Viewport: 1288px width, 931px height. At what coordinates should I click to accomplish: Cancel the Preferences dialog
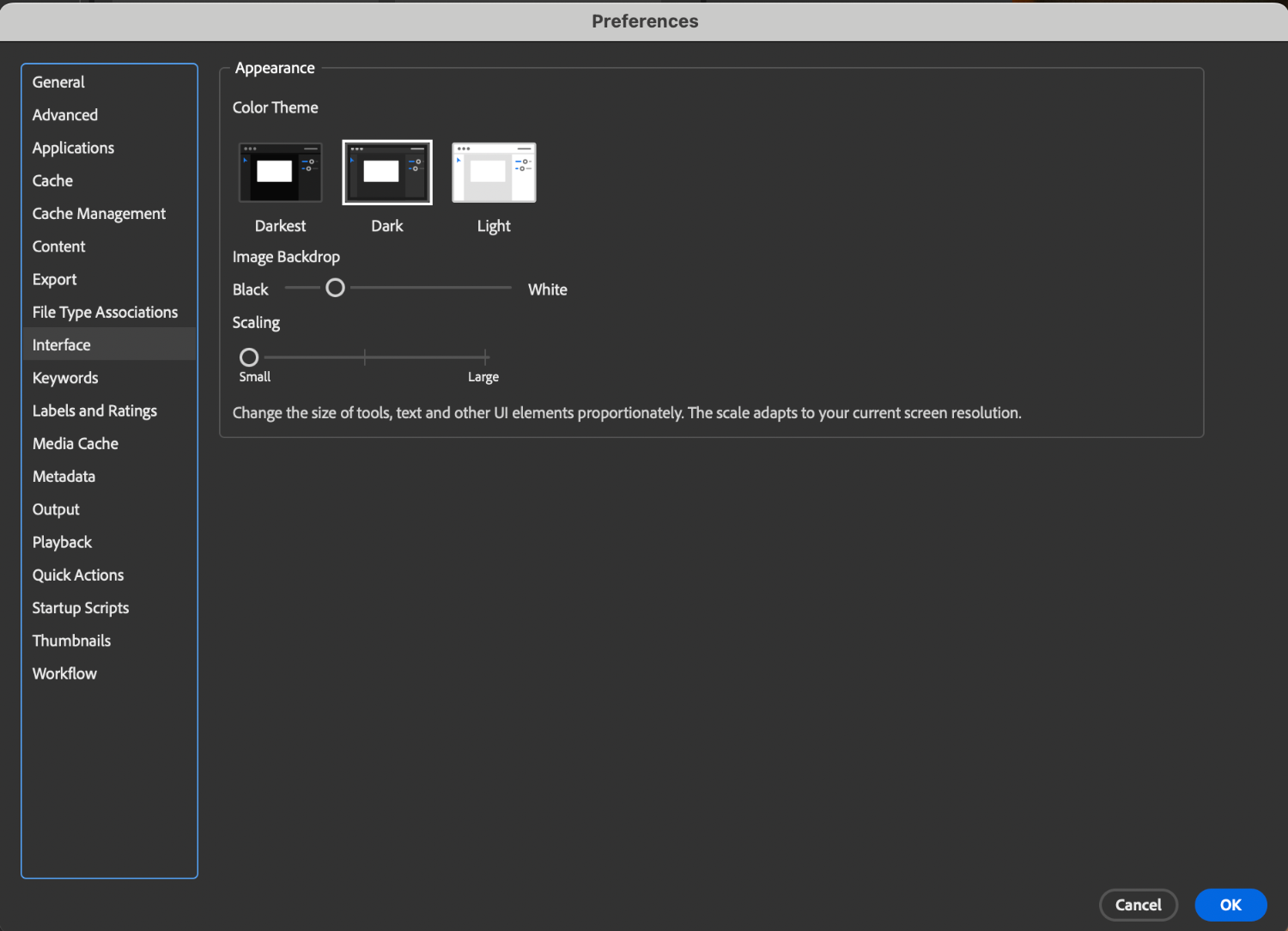coord(1138,904)
